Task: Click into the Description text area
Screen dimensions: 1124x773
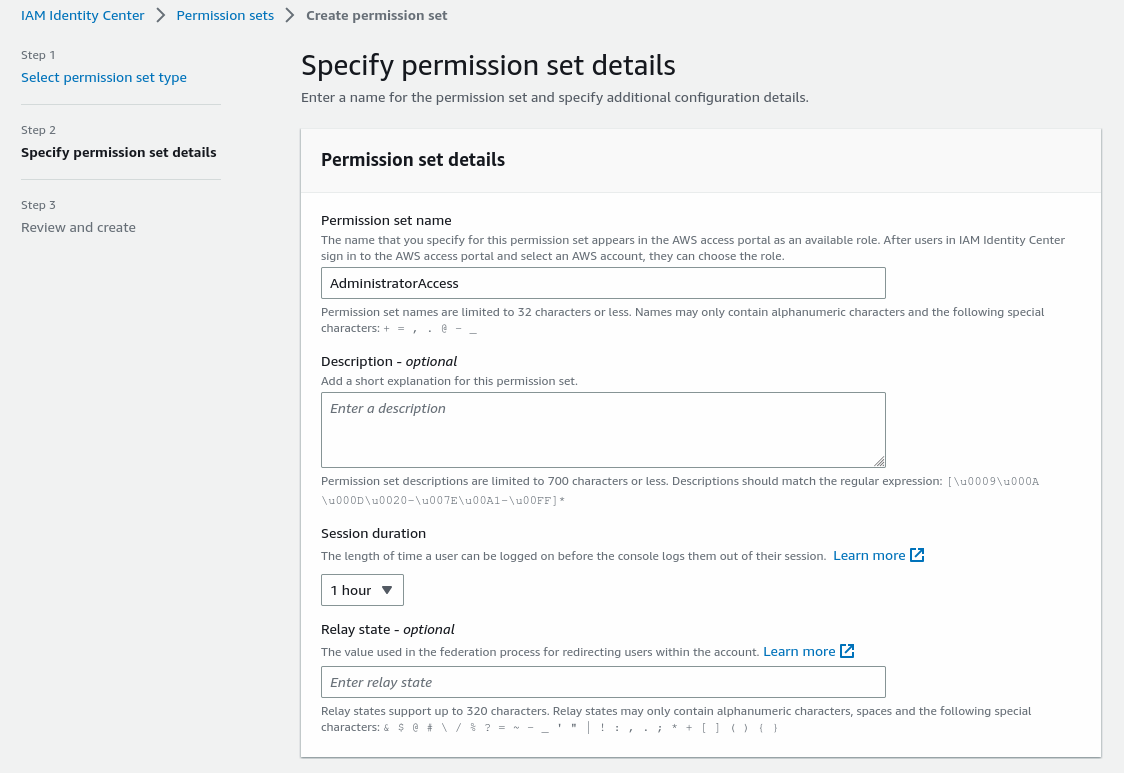Action: point(602,429)
